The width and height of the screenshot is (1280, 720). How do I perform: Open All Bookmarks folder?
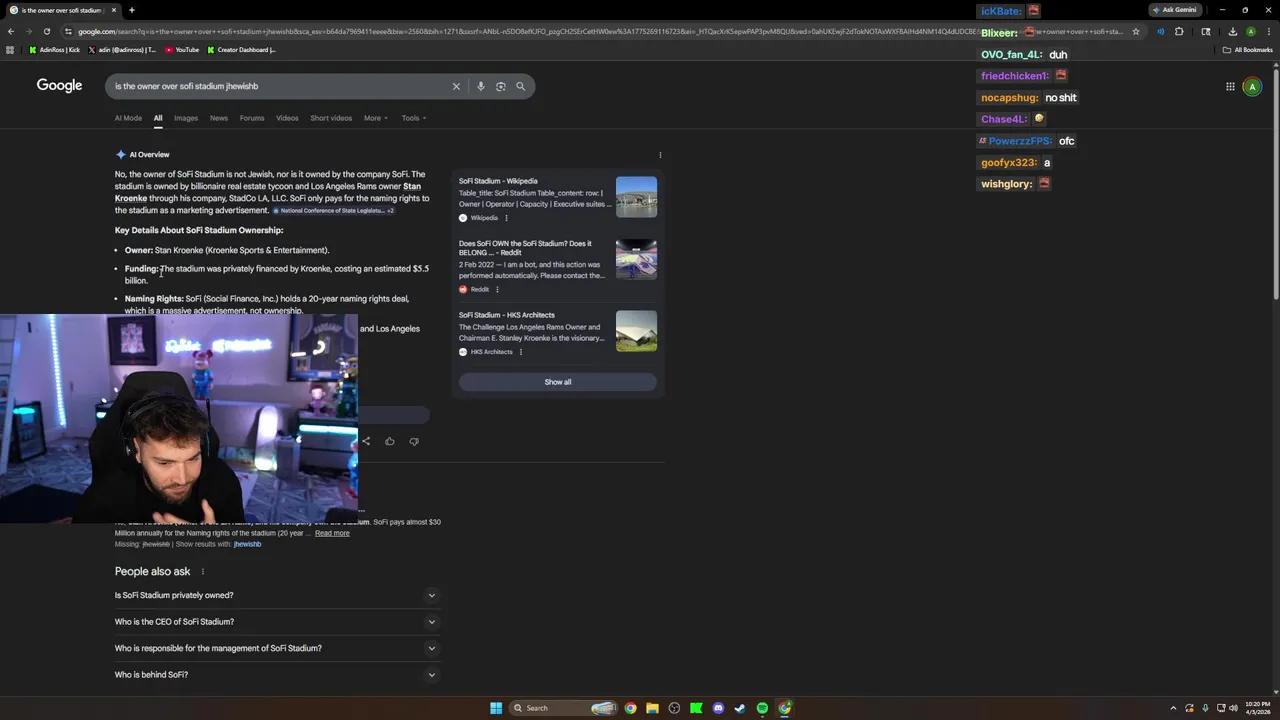point(1248,50)
